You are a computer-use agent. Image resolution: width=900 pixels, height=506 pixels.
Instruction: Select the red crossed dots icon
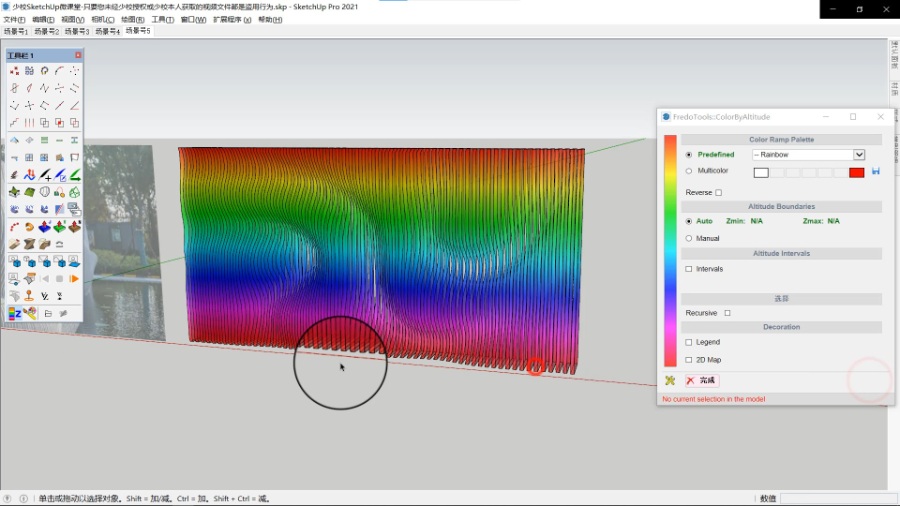click(x=14, y=71)
